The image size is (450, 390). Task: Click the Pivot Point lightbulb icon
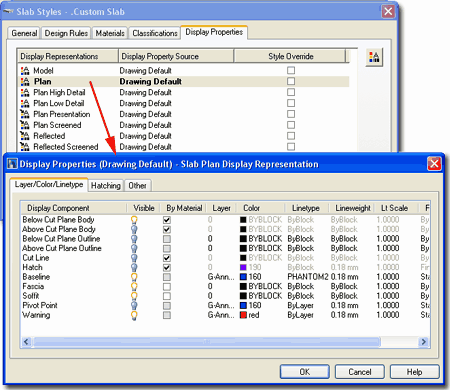click(134, 306)
